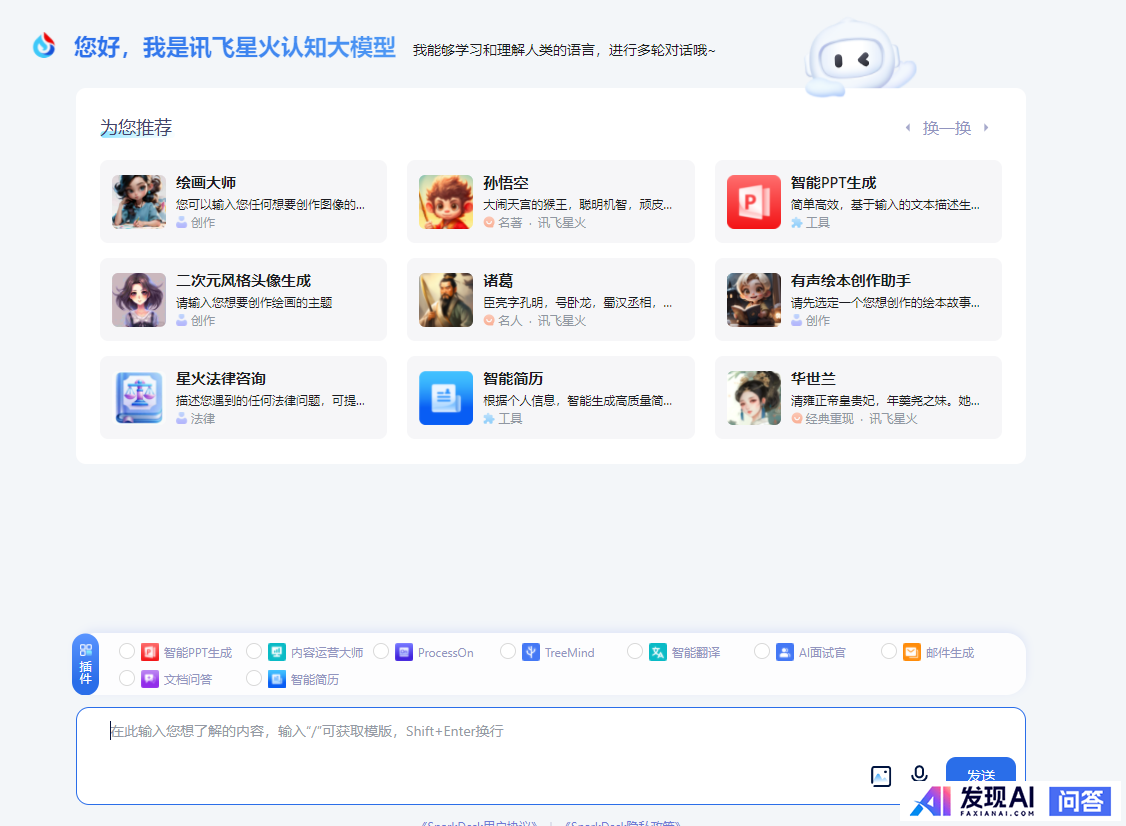Select the 华世兰 character avatar
Image resolution: width=1126 pixels, height=826 pixels.
(x=753, y=398)
